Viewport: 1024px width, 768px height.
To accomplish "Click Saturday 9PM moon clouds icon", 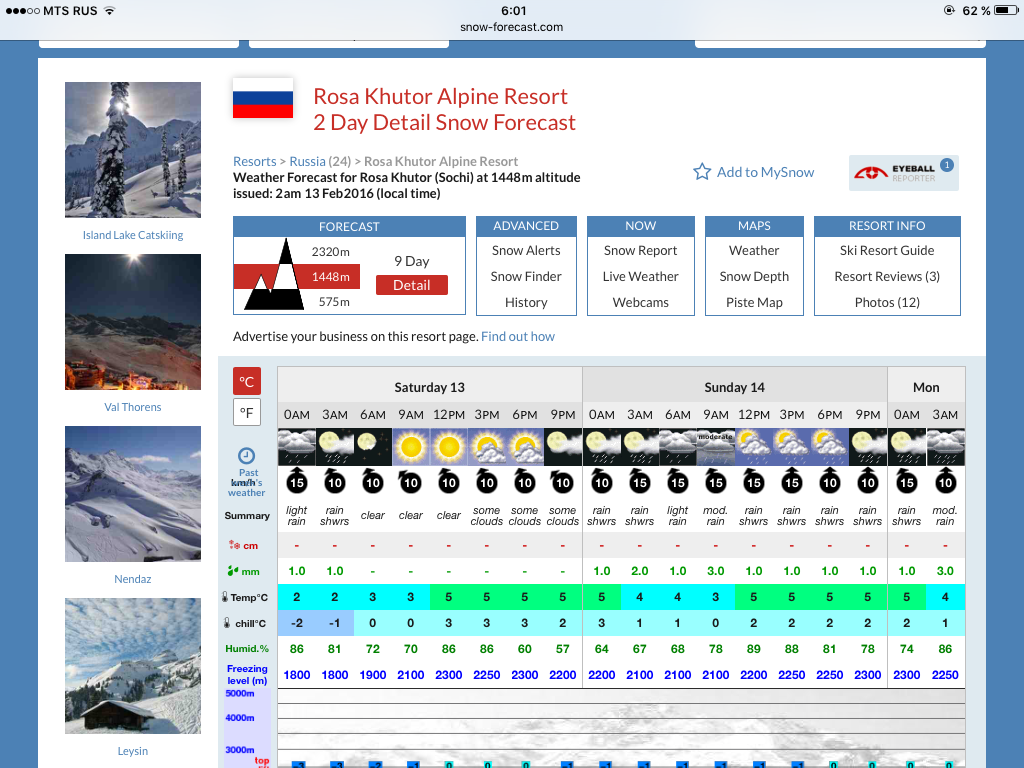I will 563,447.
